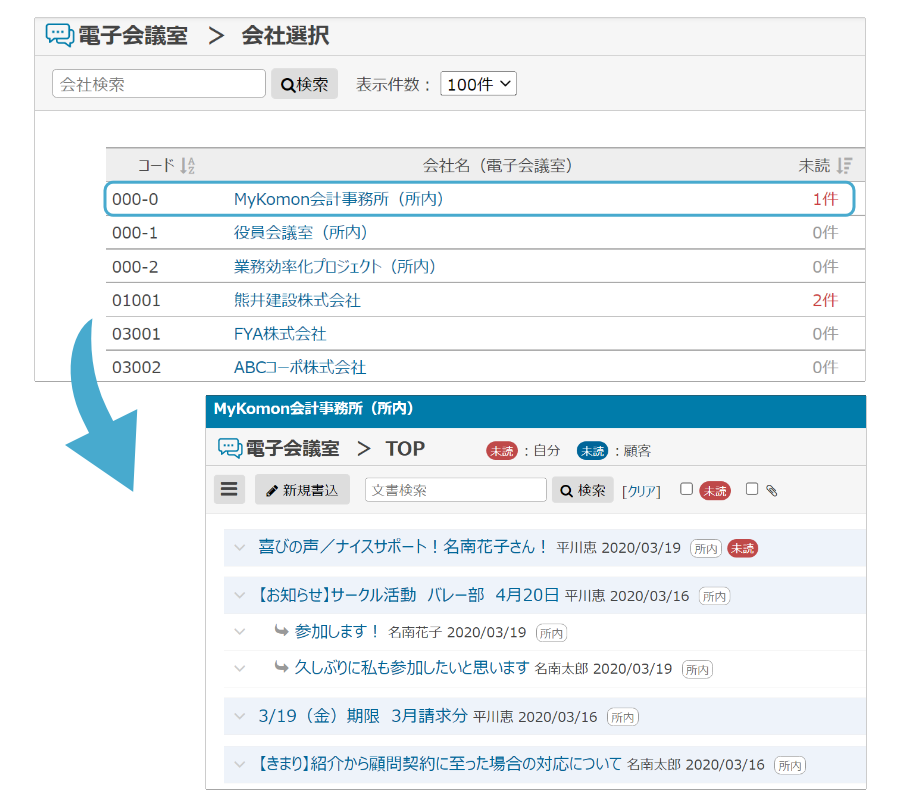This screenshot has height=807, width=900.
Task: Enable the 未読 filter checkbox
Action: tap(686, 489)
